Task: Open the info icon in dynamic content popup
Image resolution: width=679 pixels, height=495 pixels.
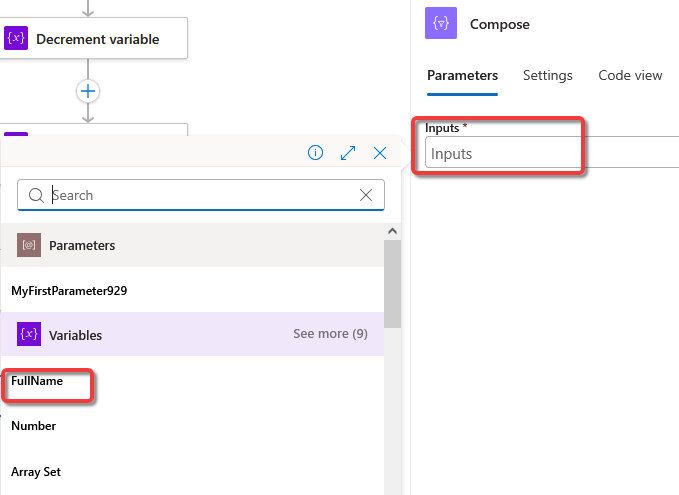Action: tap(315, 152)
